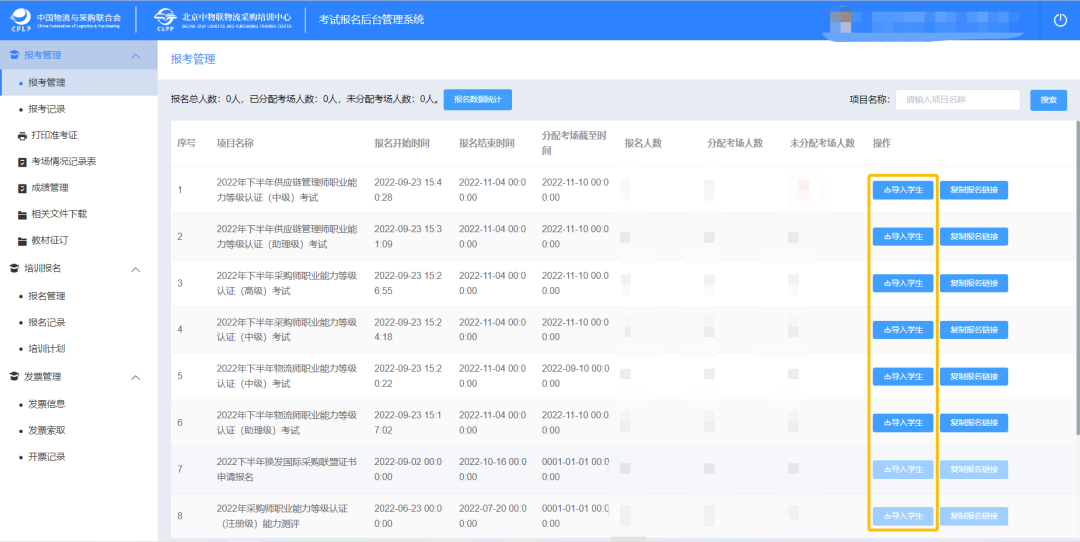This screenshot has height=542, width=1080.
Task: Click 导入学生 for row 3 采购师高级
Action: click(x=903, y=283)
